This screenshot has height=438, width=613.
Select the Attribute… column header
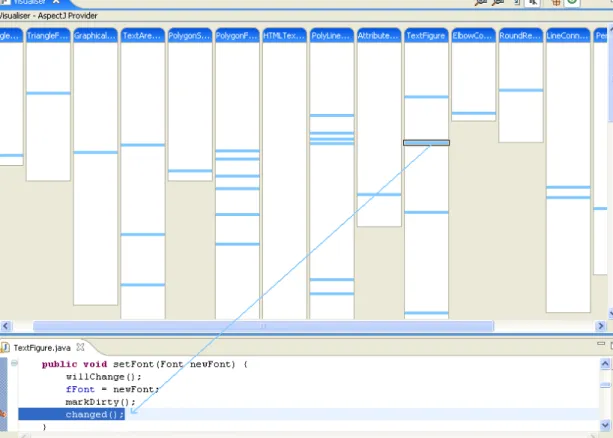click(x=379, y=36)
